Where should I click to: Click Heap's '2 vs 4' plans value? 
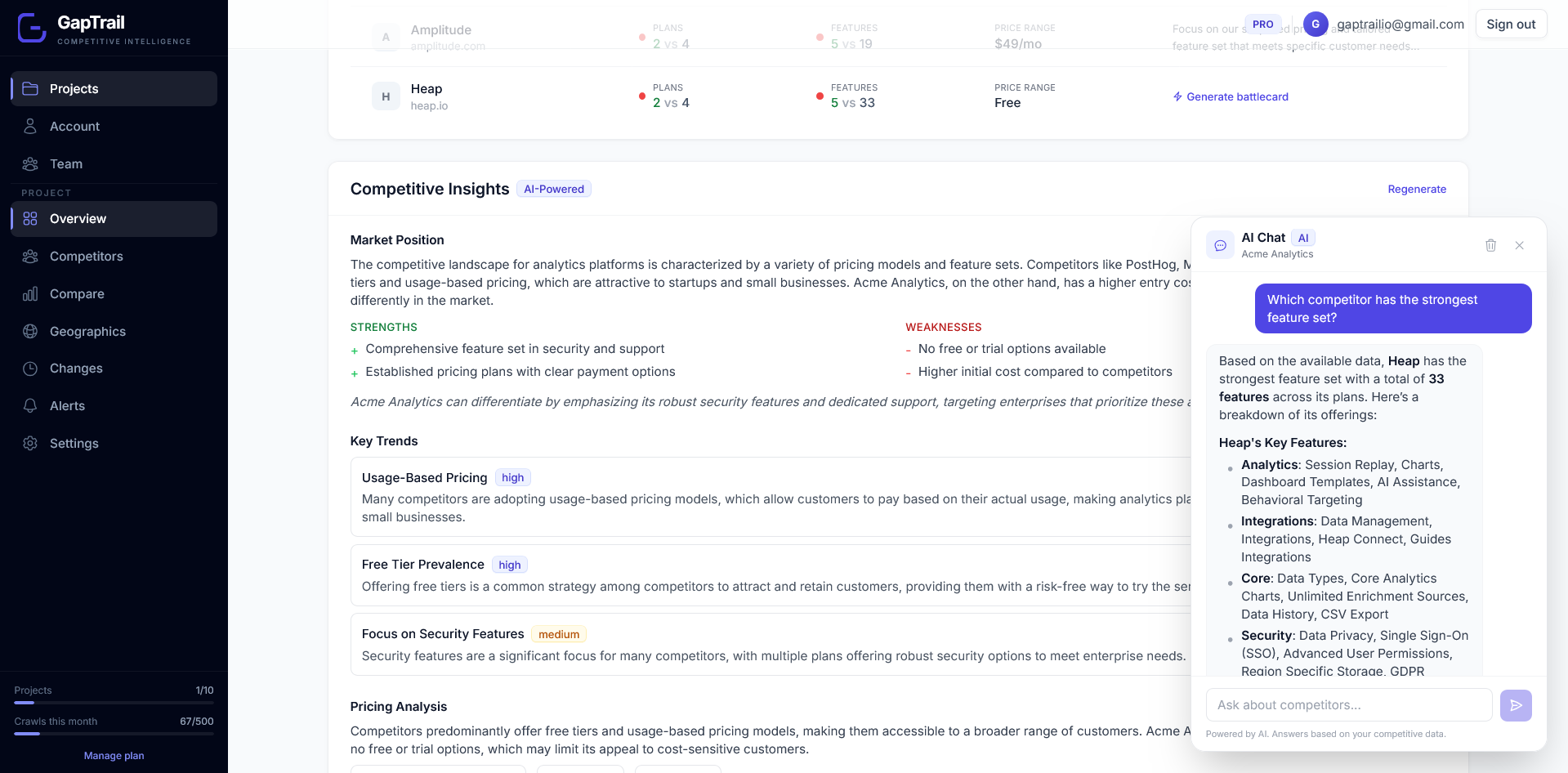click(x=671, y=103)
